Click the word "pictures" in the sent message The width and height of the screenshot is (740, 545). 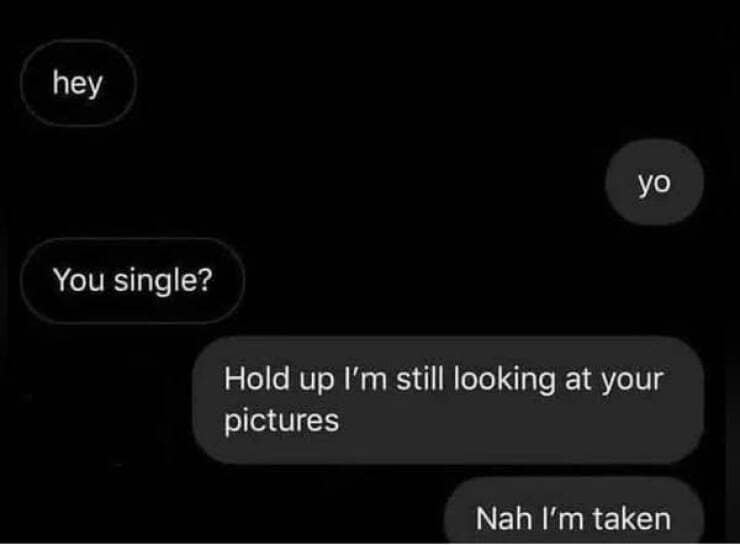click(x=282, y=421)
